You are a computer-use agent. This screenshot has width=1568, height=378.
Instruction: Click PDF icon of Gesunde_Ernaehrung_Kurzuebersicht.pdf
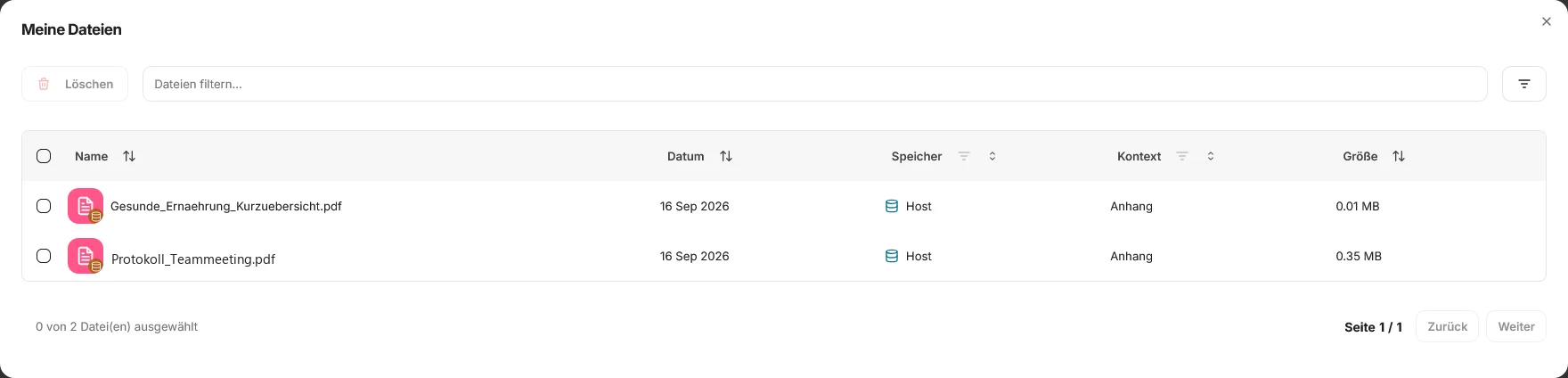coord(86,206)
